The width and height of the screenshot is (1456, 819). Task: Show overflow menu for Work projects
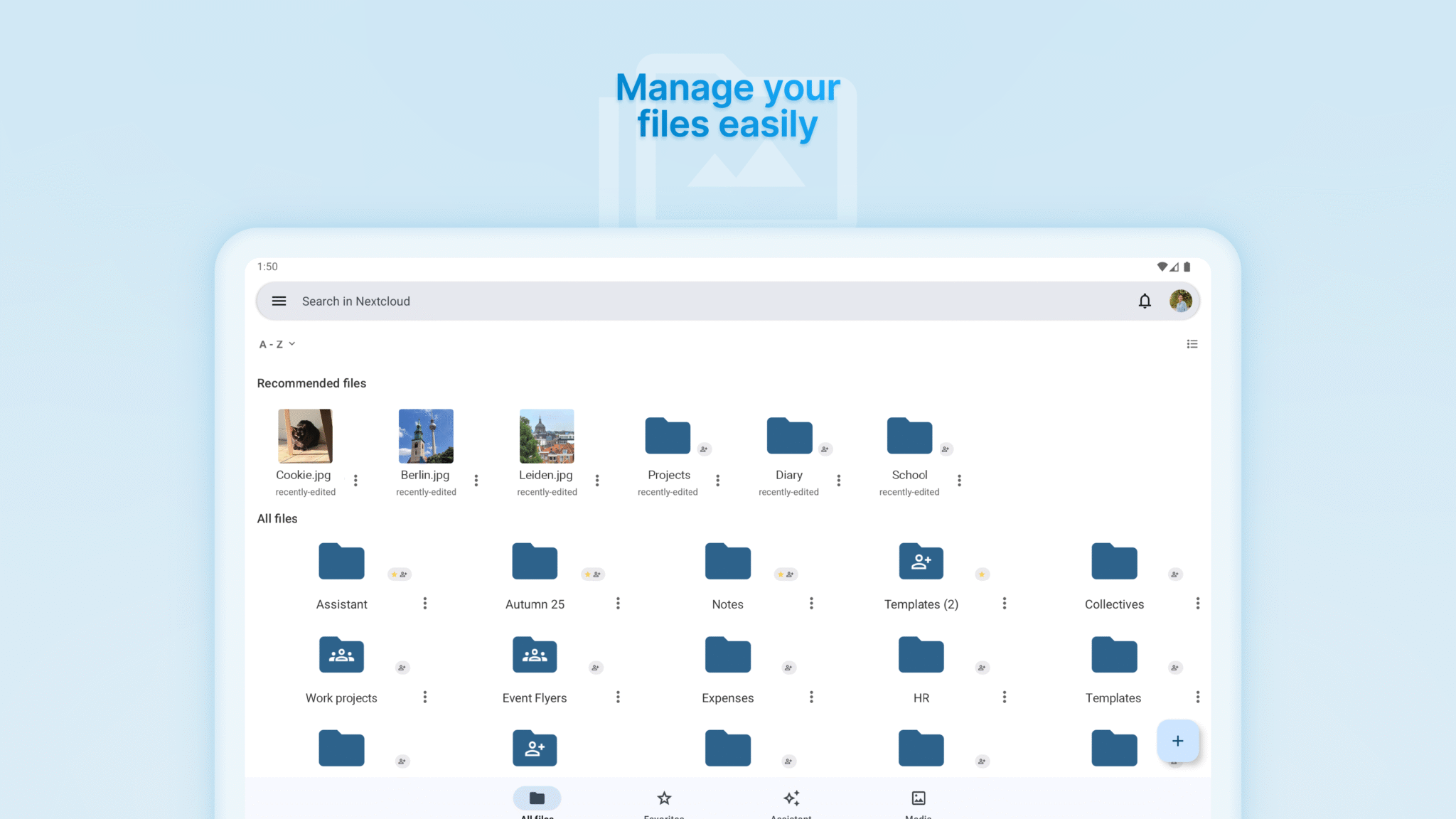click(x=425, y=697)
